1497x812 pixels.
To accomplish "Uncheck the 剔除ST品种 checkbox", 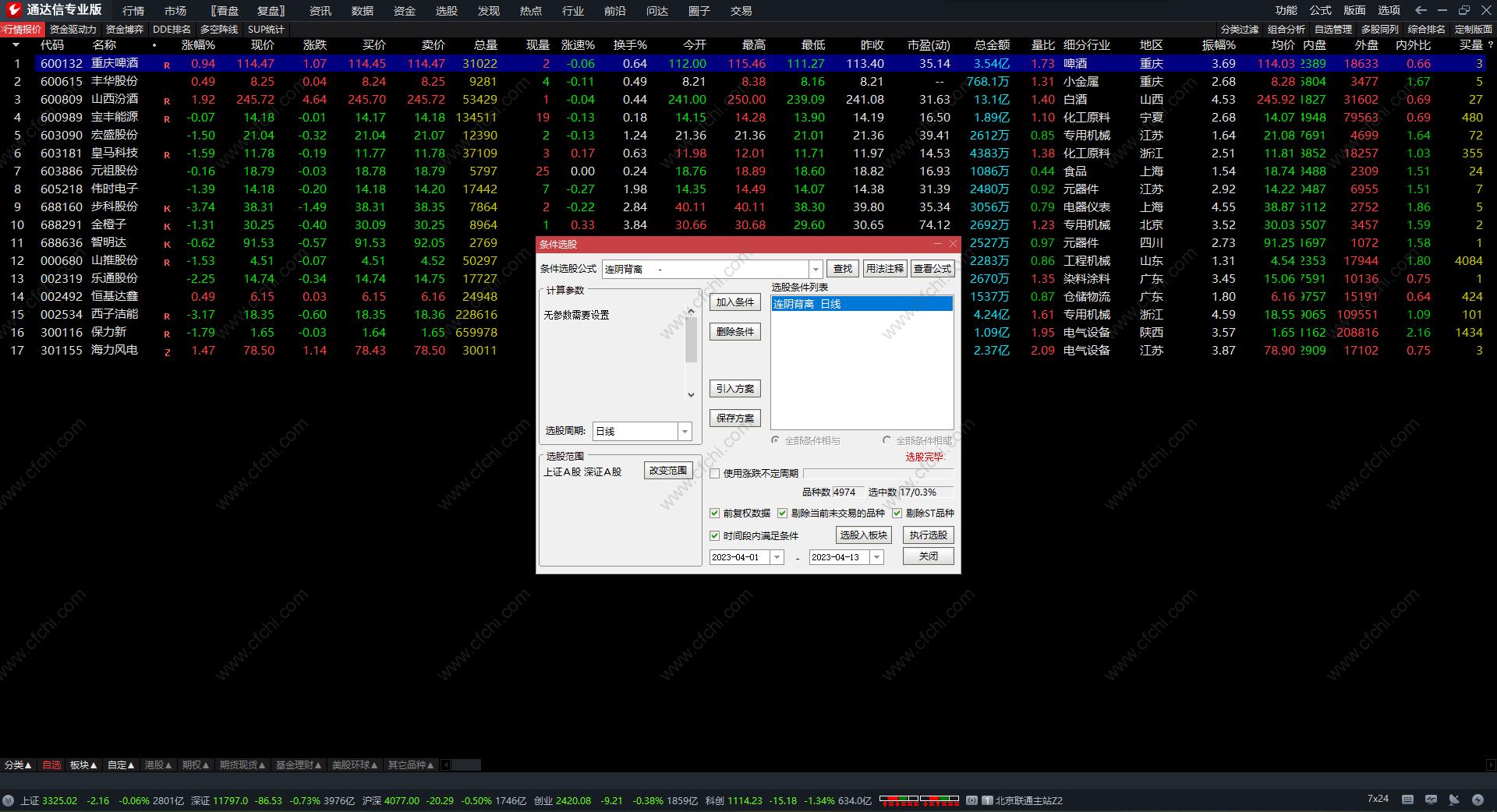I will point(897,514).
